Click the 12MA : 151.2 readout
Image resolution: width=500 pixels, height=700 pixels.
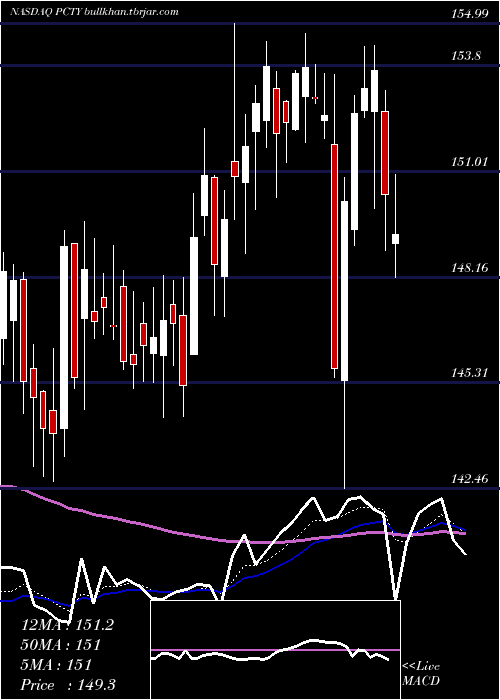(67, 625)
